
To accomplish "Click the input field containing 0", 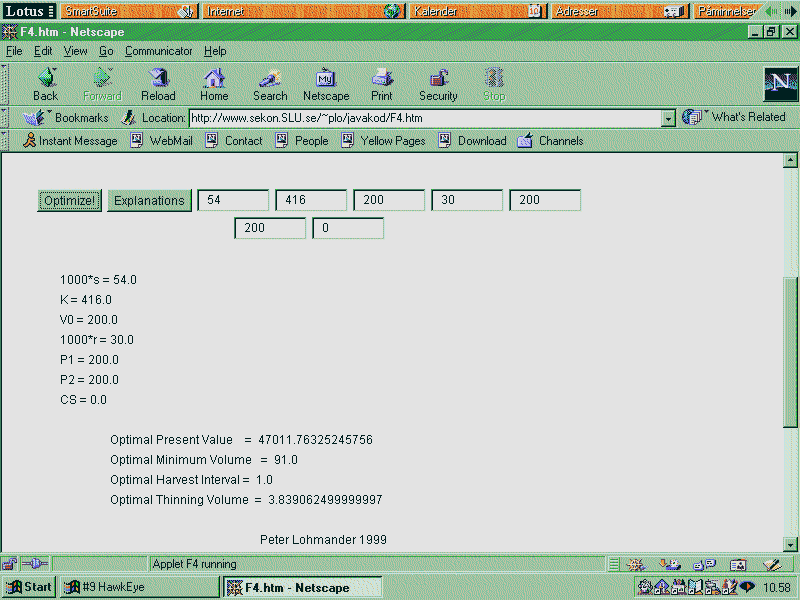I will click(x=348, y=228).
